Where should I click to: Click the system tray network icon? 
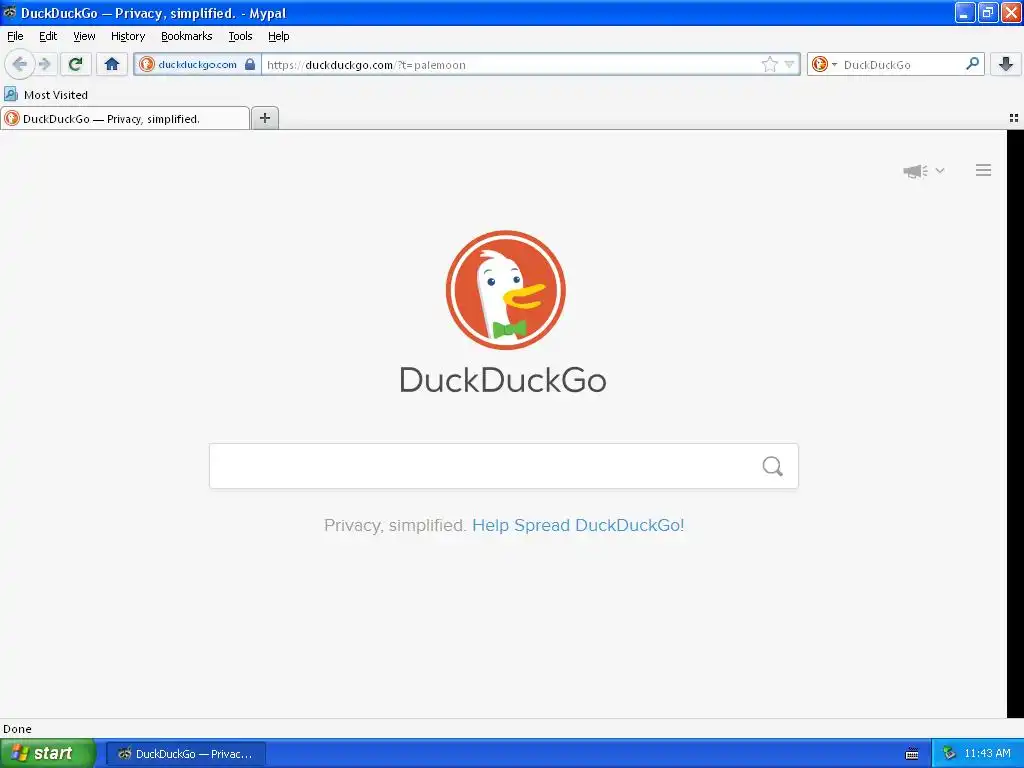click(x=950, y=754)
